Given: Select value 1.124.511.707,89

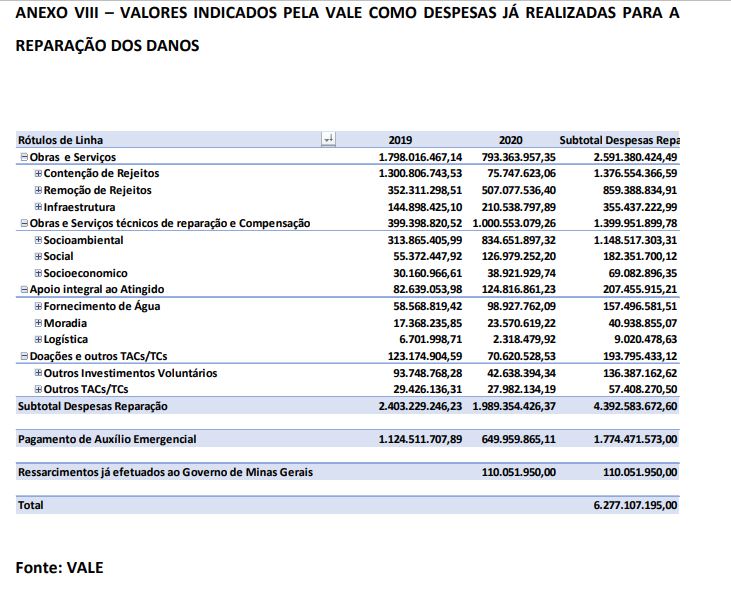Looking at the screenshot, I should (x=420, y=439).
